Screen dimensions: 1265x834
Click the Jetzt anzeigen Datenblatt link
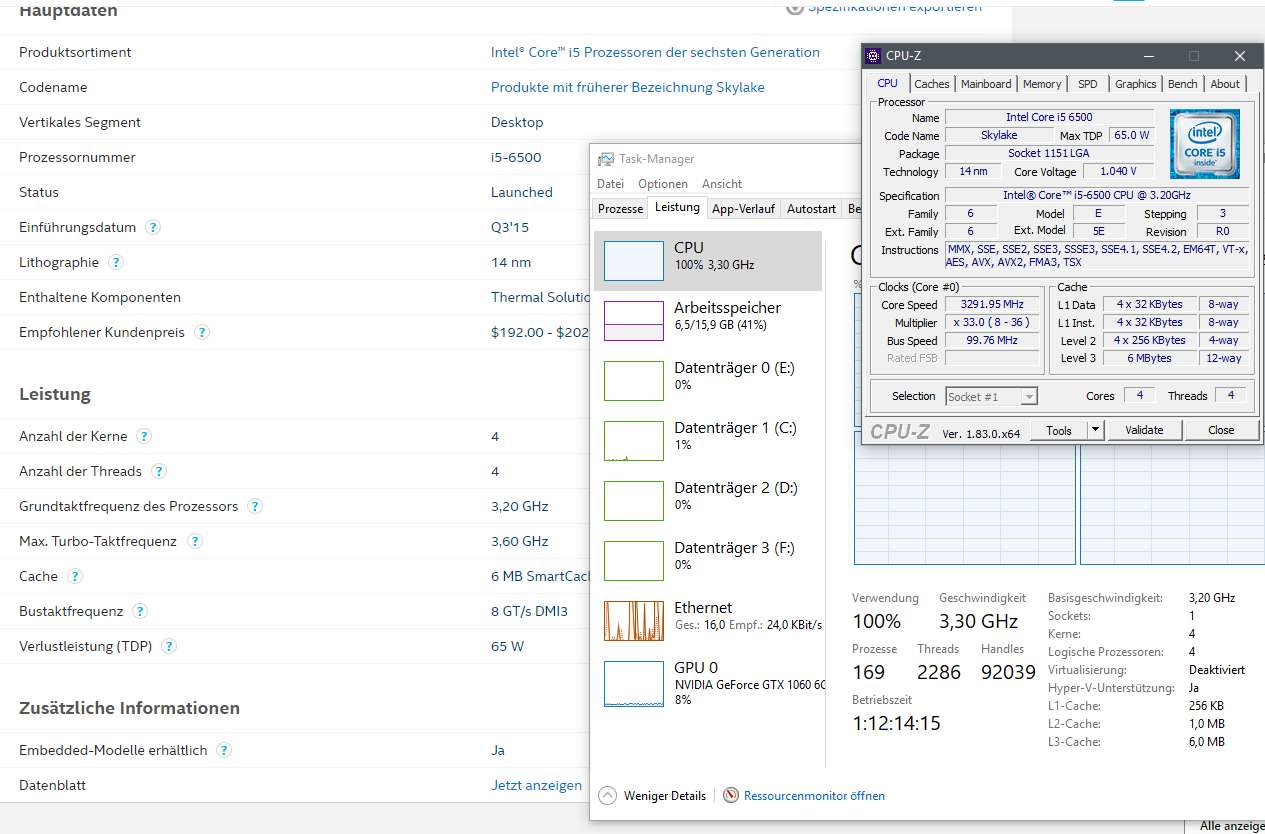coord(536,785)
